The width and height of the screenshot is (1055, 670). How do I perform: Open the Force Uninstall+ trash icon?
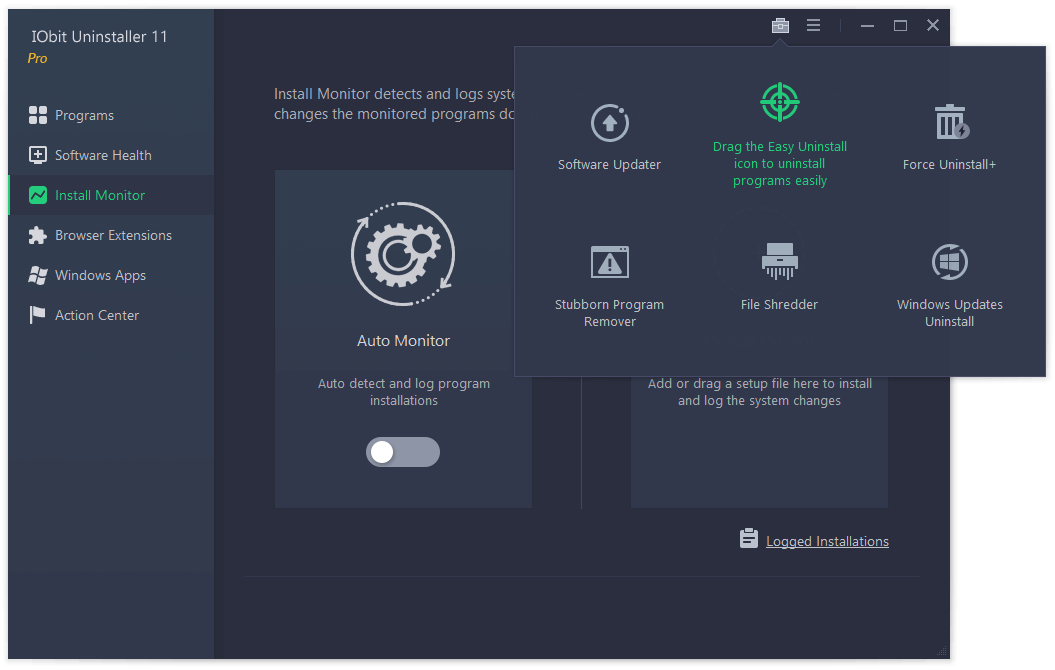(950, 122)
